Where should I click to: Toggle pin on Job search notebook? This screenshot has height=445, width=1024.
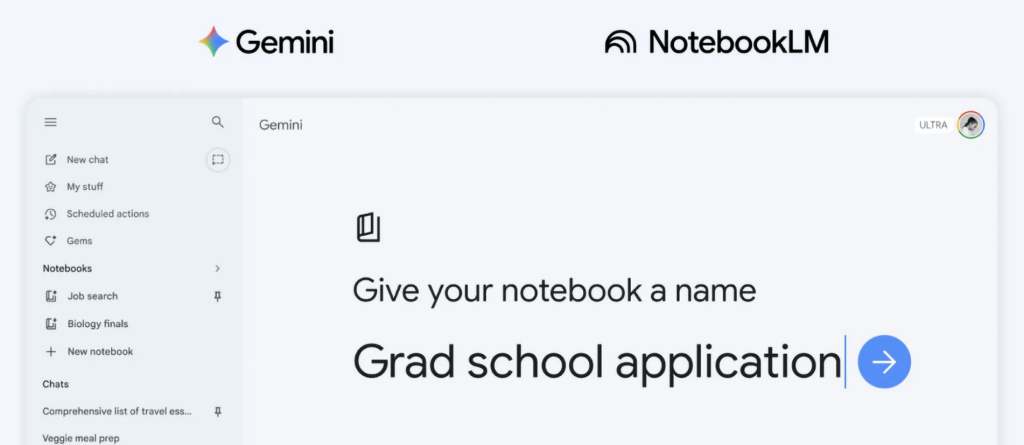tap(218, 296)
